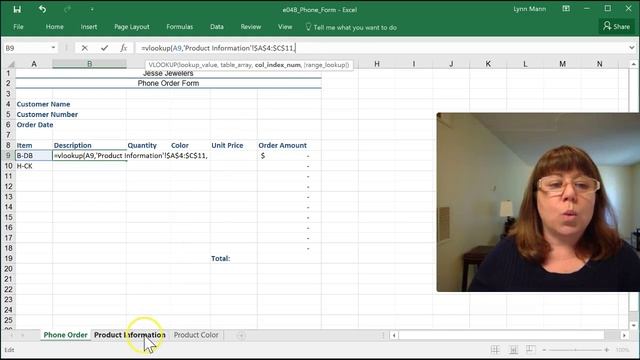Open the Quick Access Toolbar customization arrow

(92, 9)
